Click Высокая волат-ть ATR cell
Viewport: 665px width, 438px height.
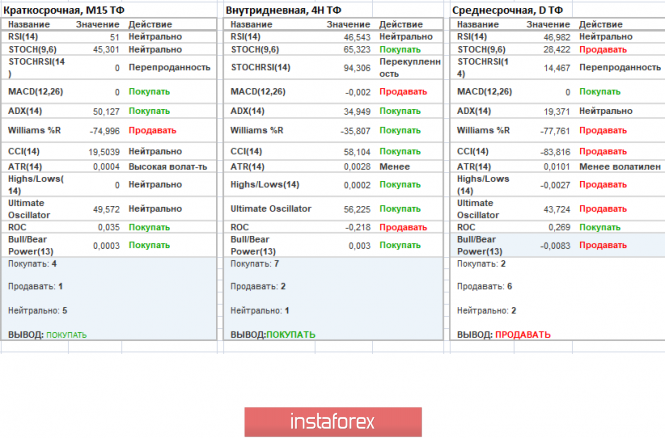pyautogui.click(x=168, y=167)
